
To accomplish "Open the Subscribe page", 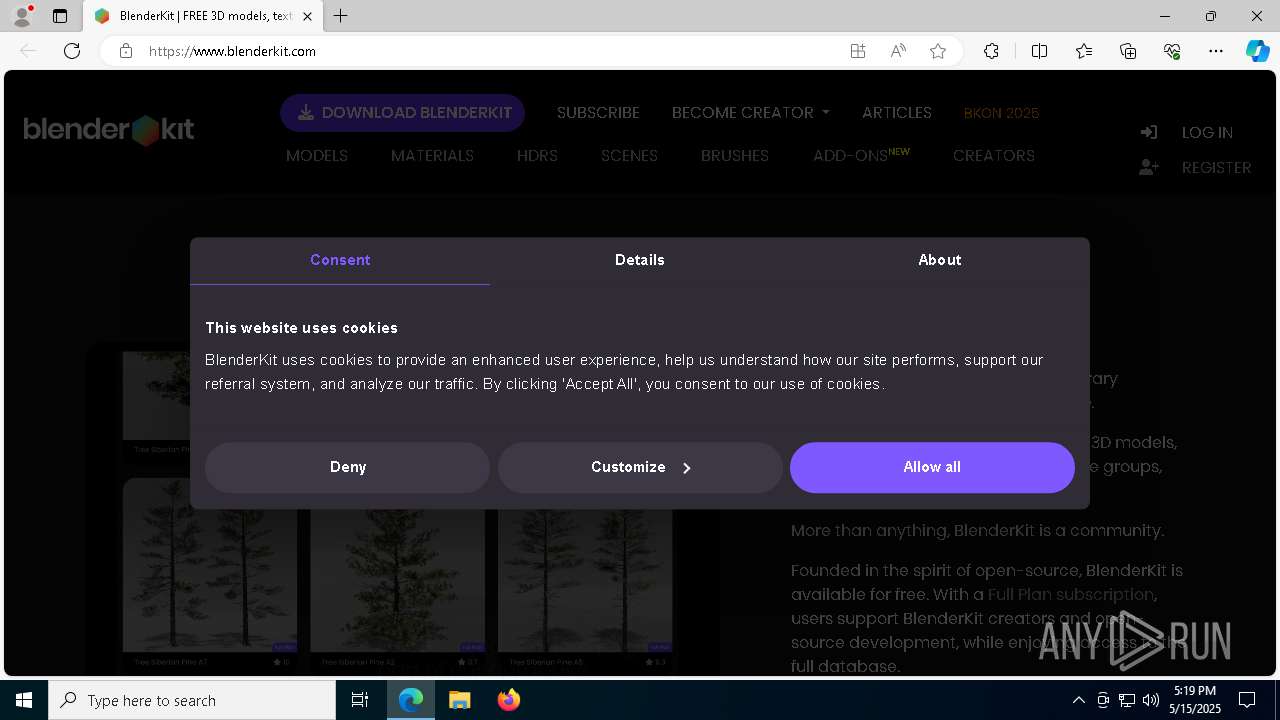I will pyautogui.click(x=598, y=113).
